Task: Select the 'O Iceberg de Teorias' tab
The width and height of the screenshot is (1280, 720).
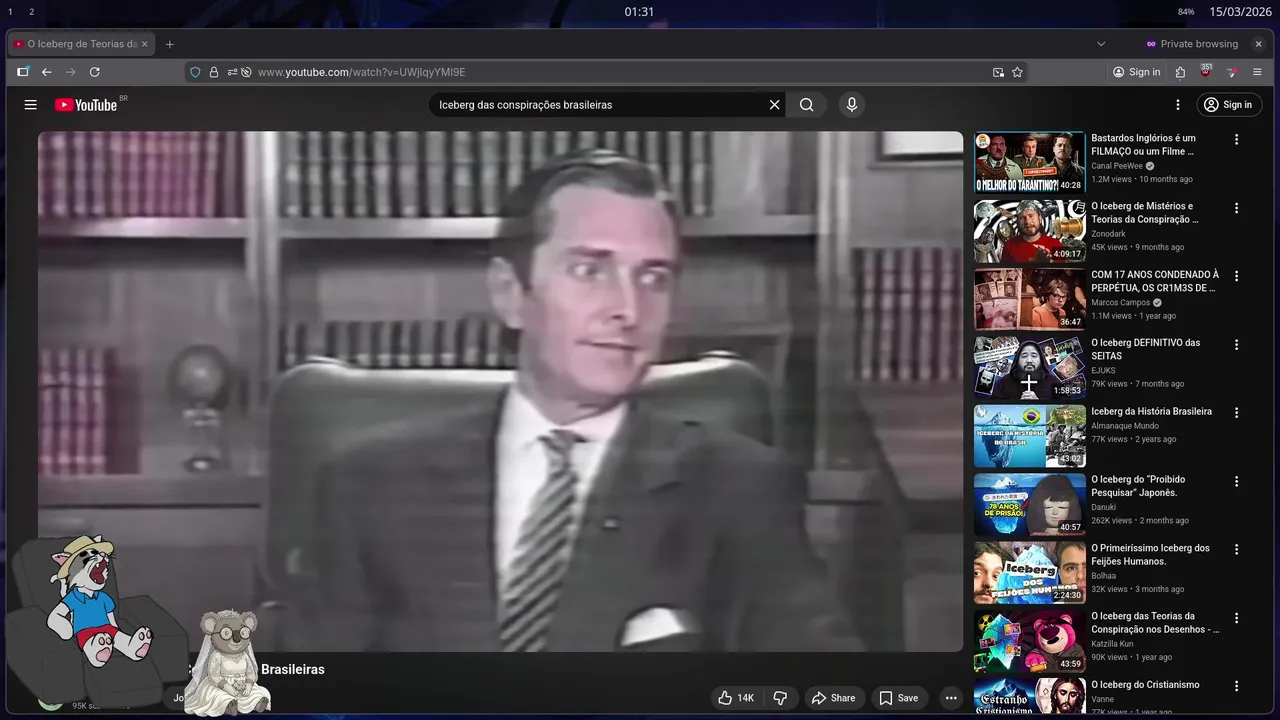Action: (x=80, y=44)
